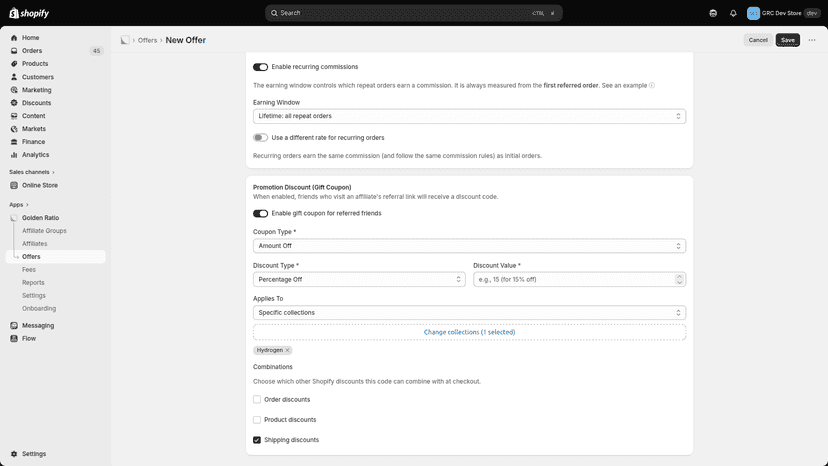Expand the Applies To dropdown

tap(469, 313)
